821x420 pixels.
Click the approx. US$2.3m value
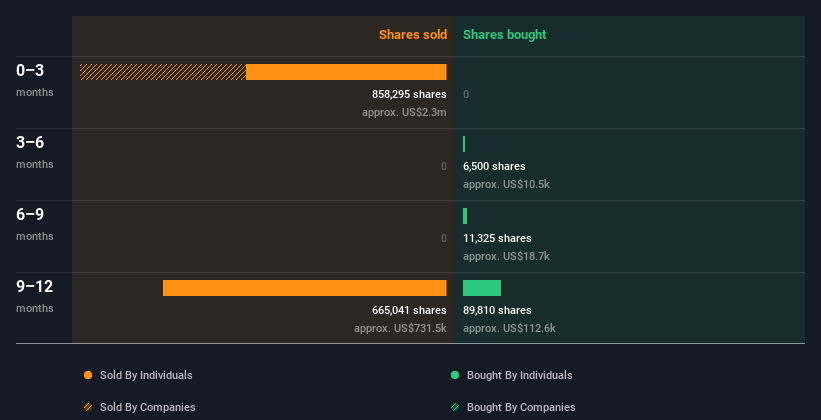coord(404,112)
